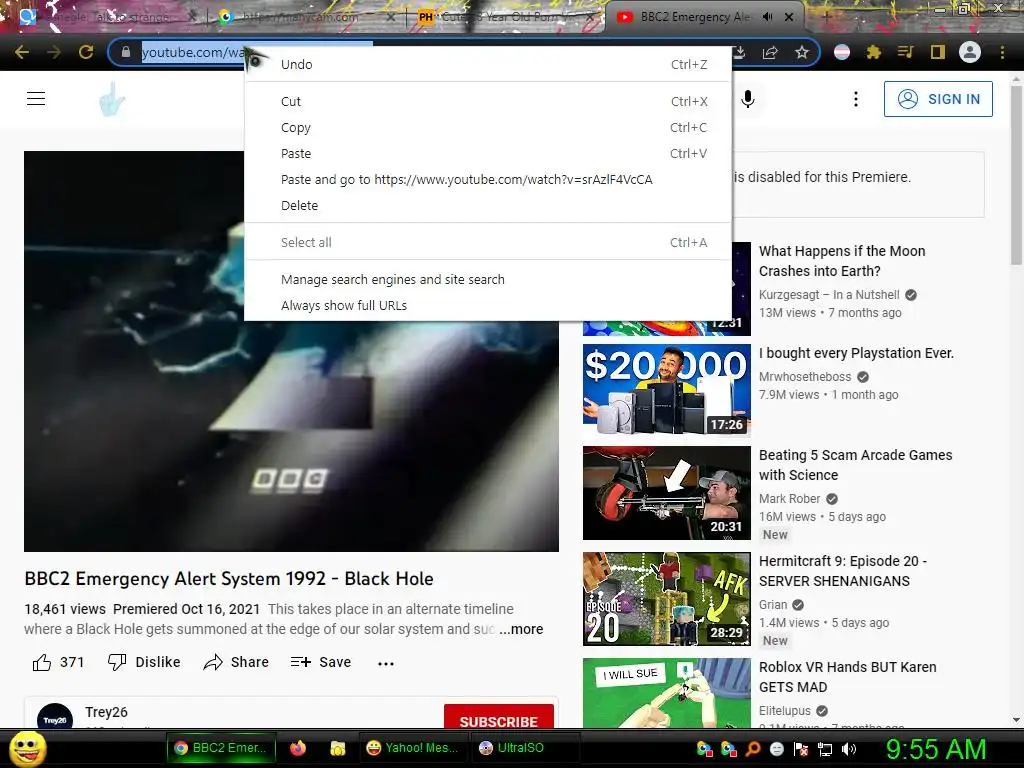Open Kurzgesagt – In a Nutshell channel
This screenshot has width=1024, height=768.
[x=829, y=295]
